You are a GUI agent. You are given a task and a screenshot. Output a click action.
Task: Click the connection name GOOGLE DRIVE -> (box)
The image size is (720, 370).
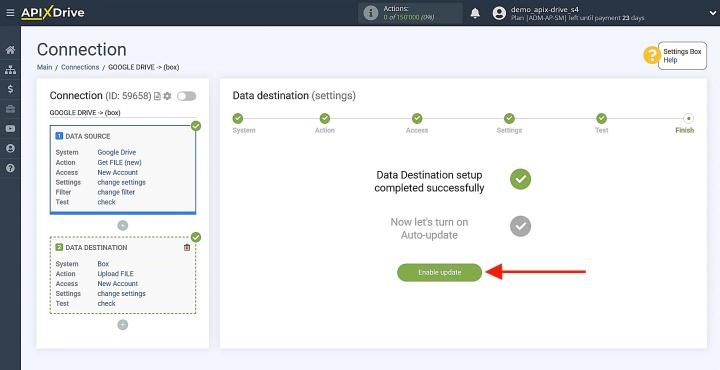[x=85, y=112]
